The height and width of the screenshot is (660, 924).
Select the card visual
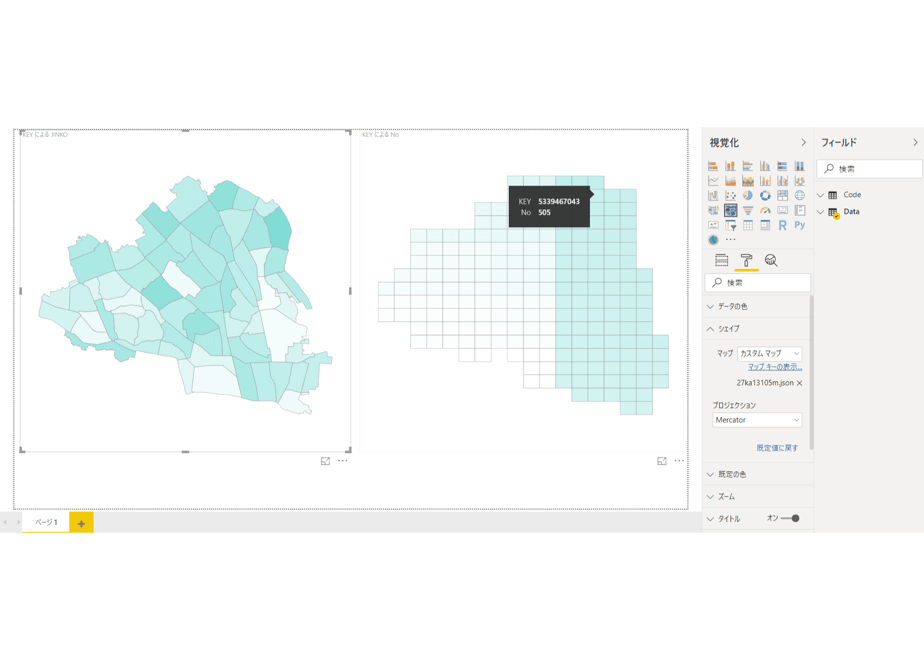tap(782, 210)
